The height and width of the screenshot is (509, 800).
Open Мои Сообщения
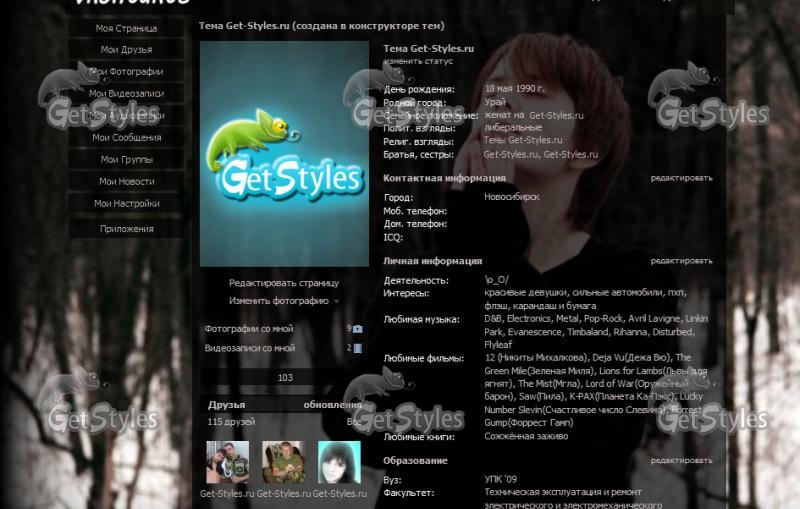(x=126, y=138)
